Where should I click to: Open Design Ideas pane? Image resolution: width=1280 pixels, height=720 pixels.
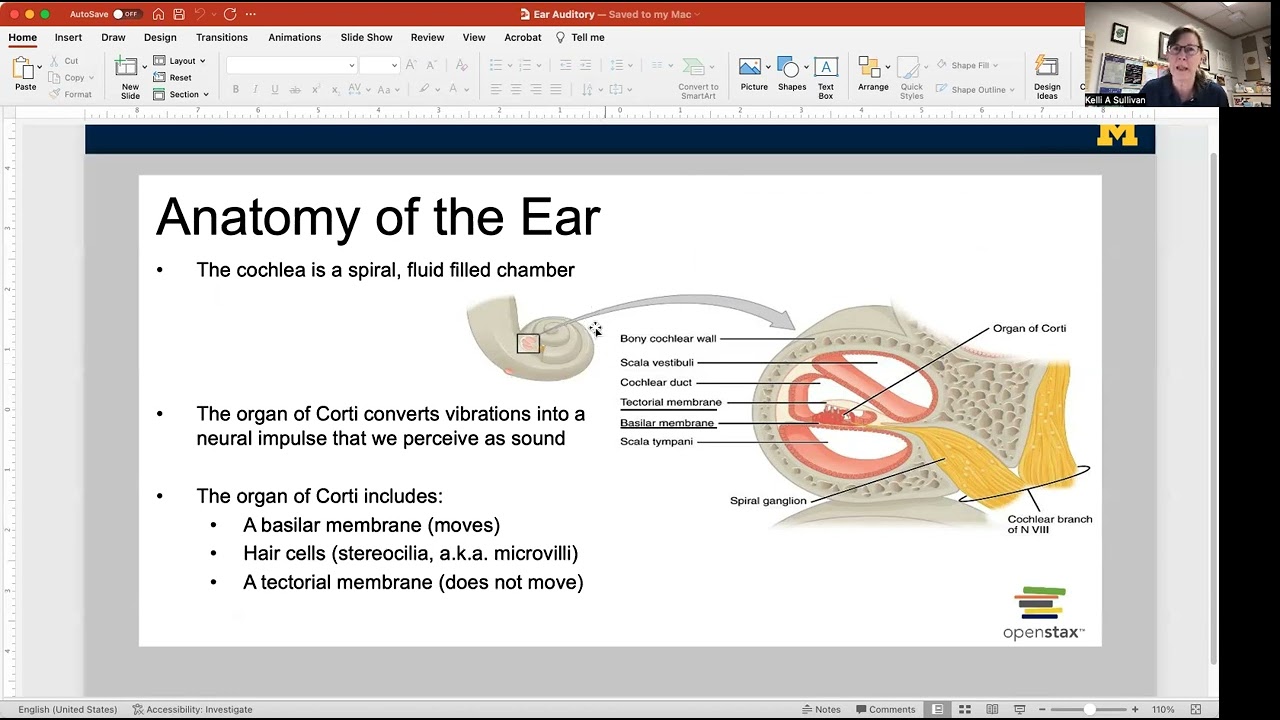[1047, 77]
